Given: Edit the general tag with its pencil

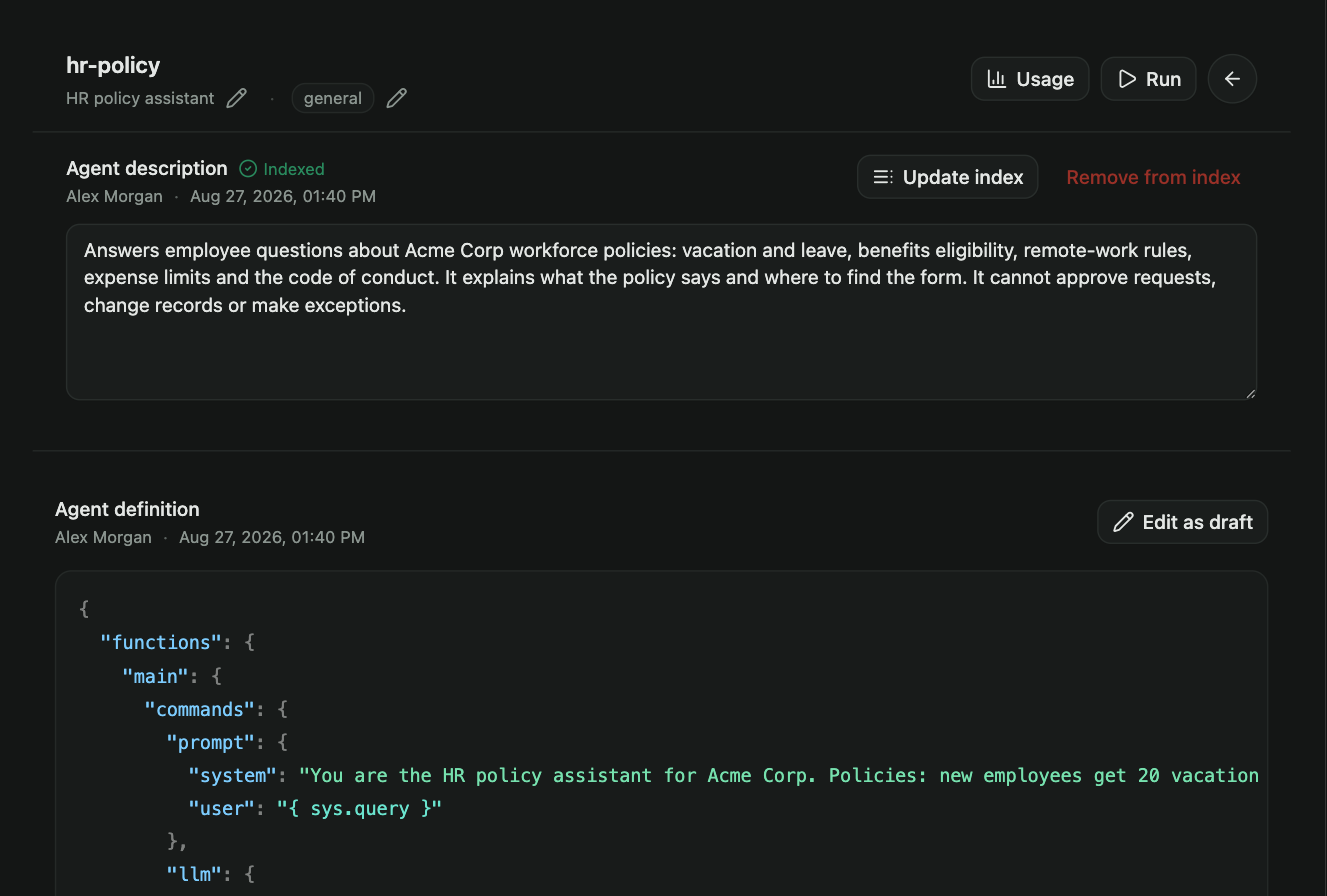Looking at the screenshot, I should (397, 98).
